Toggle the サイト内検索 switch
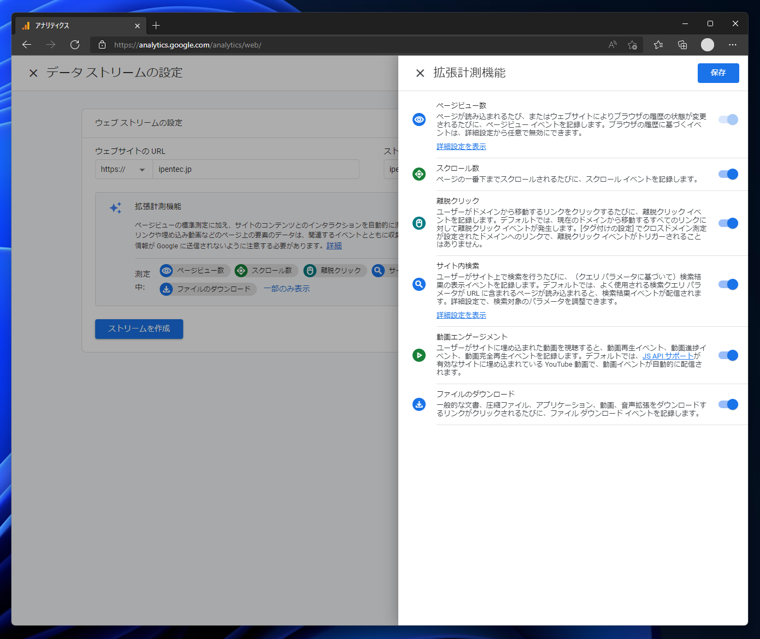This screenshot has width=760, height=639. click(728, 284)
